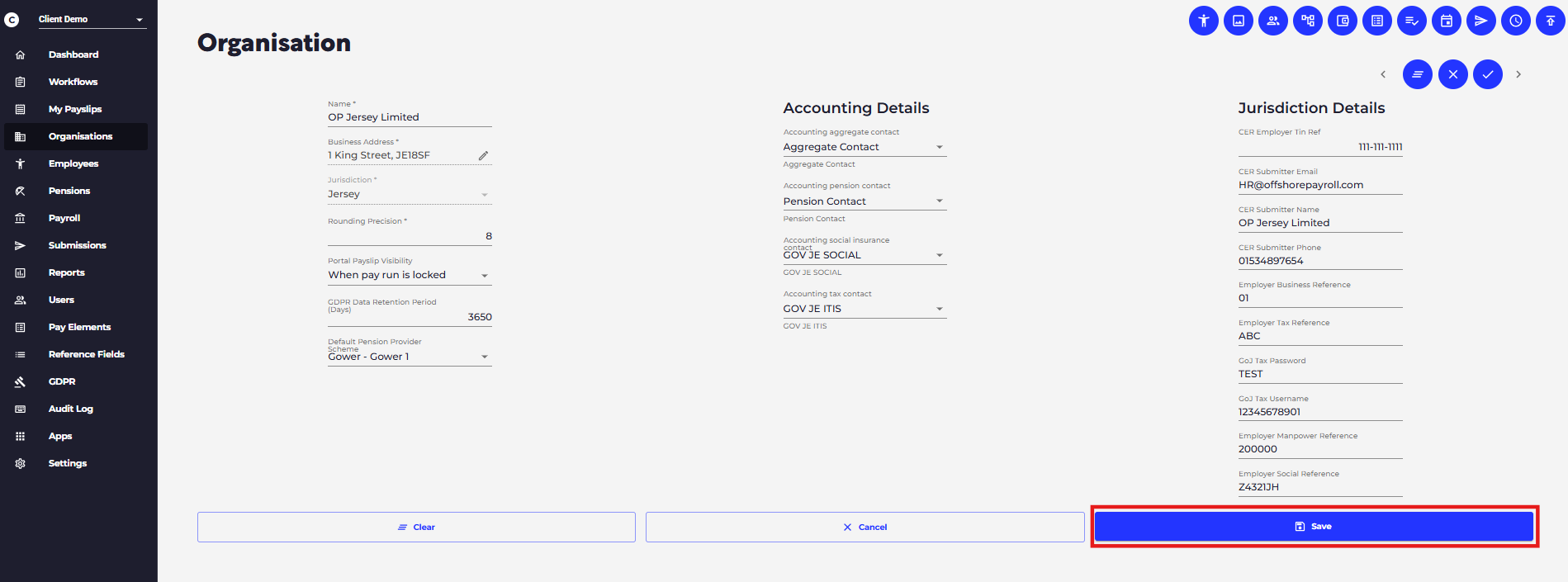Click the Employer Social Reference field

coord(1320,487)
